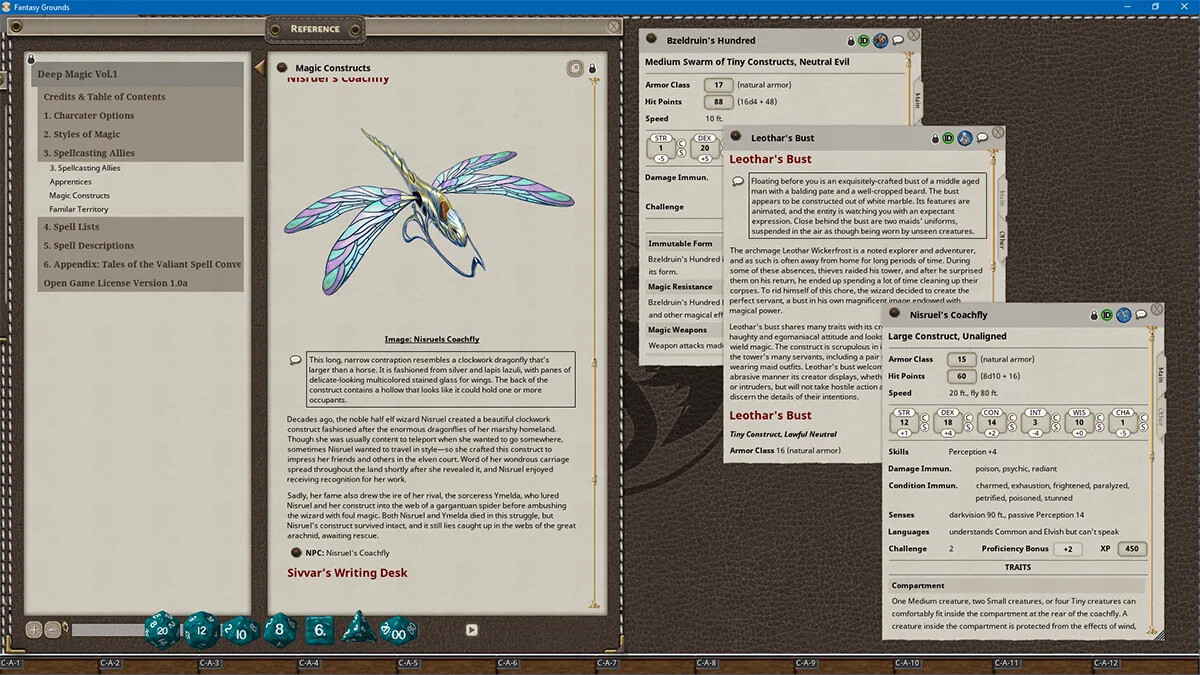Image resolution: width=1200 pixels, height=675 pixels.
Task: Open chat bubble icon on Bzeldruin's Hundred window
Action: pyautogui.click(x=897, y=40)
